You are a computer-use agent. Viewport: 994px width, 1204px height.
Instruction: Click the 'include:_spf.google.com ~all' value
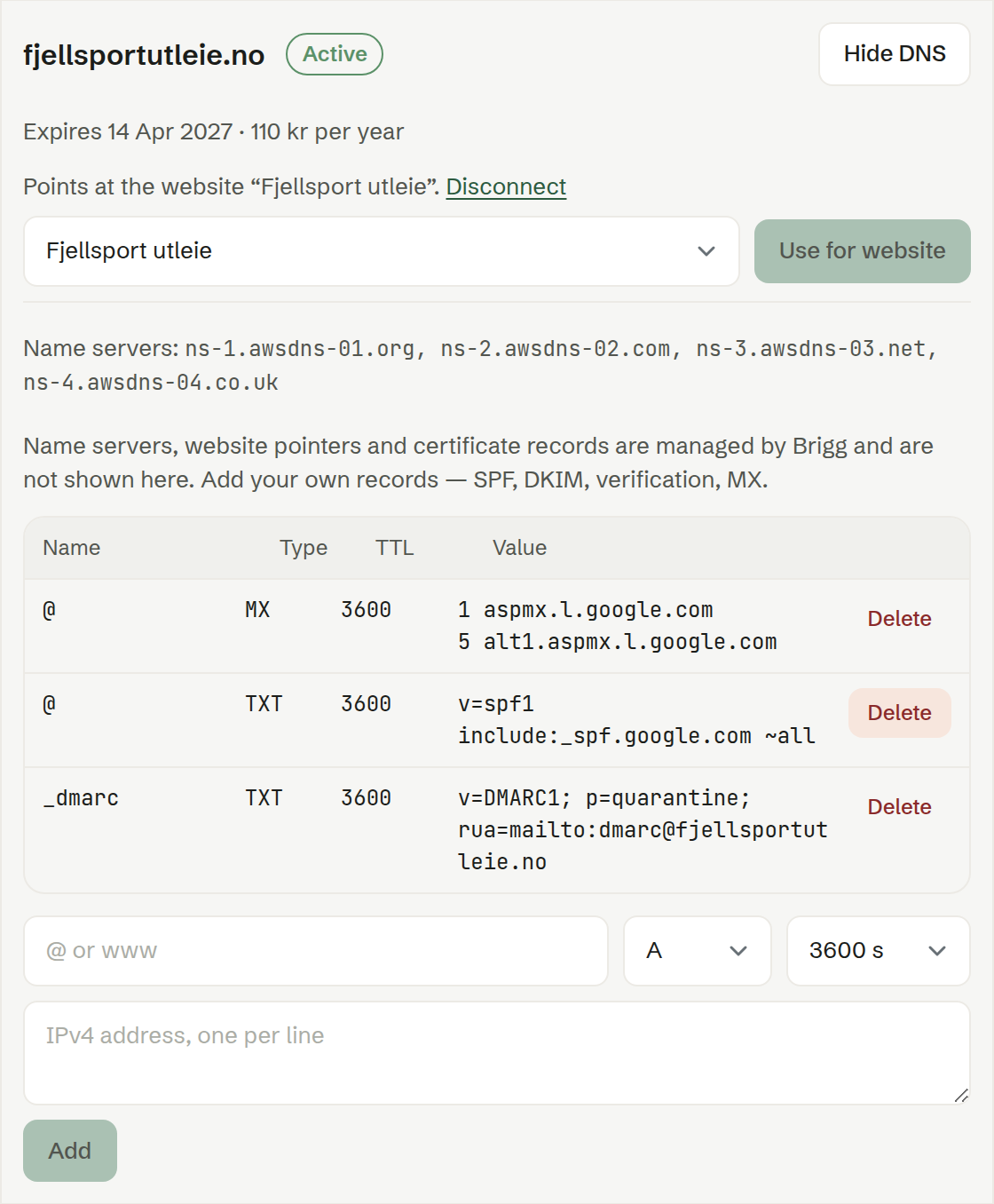[x=637, y=736]
